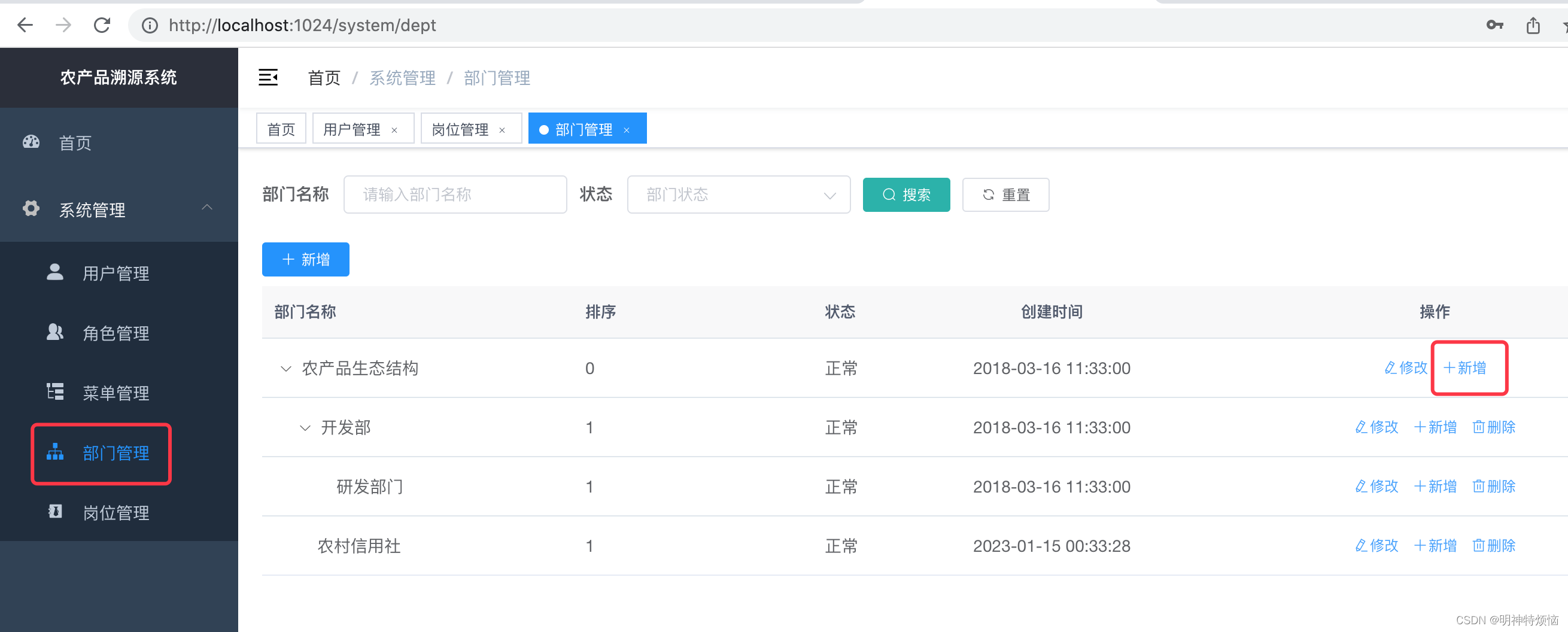1568x632 pixels.
Task: Click the 搜索 button
Action: [x=906, y=195]
